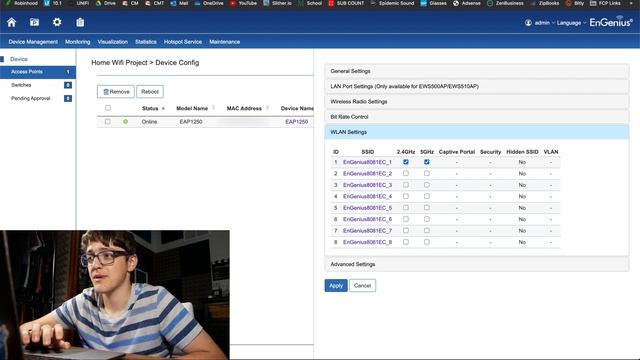This screenshot has width=640, height=360.
Task: Open the Language dropdown
Action: click(x=571, y=23)
